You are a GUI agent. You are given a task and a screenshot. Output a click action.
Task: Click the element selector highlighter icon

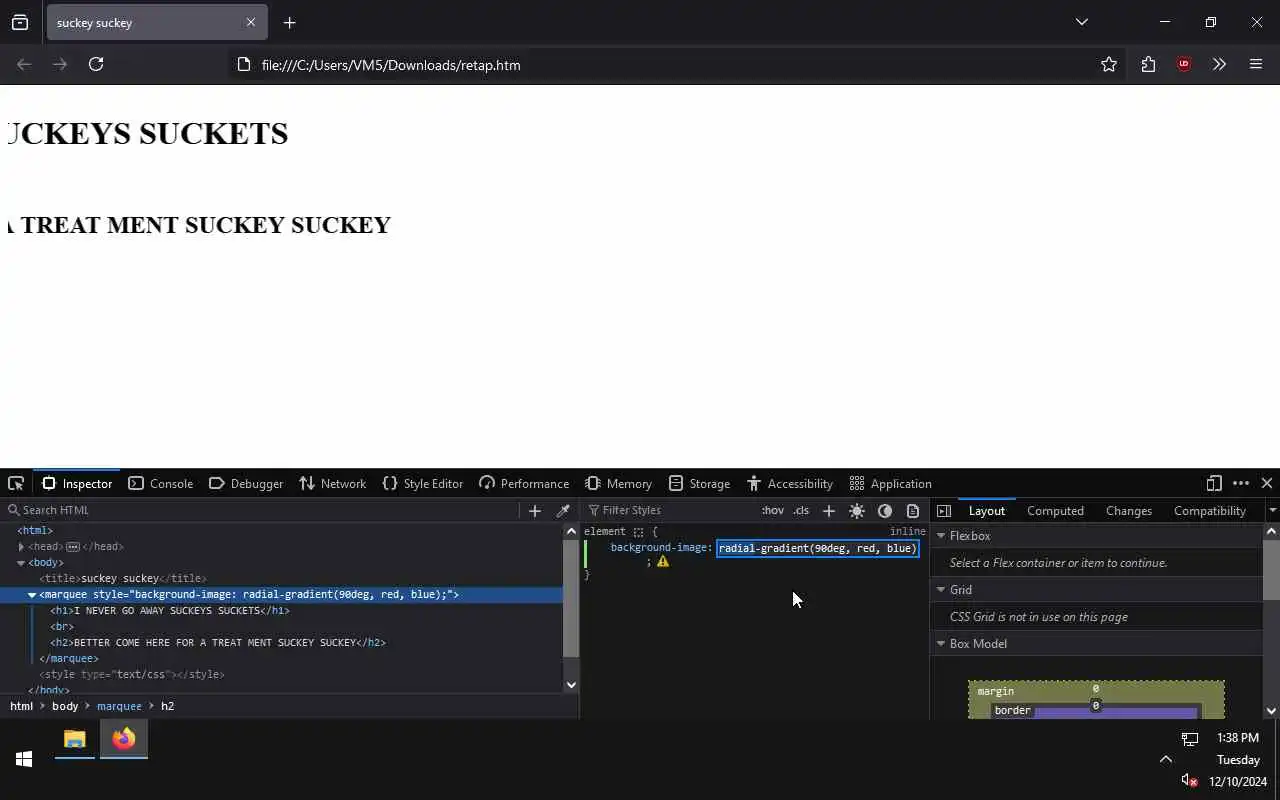638,532
